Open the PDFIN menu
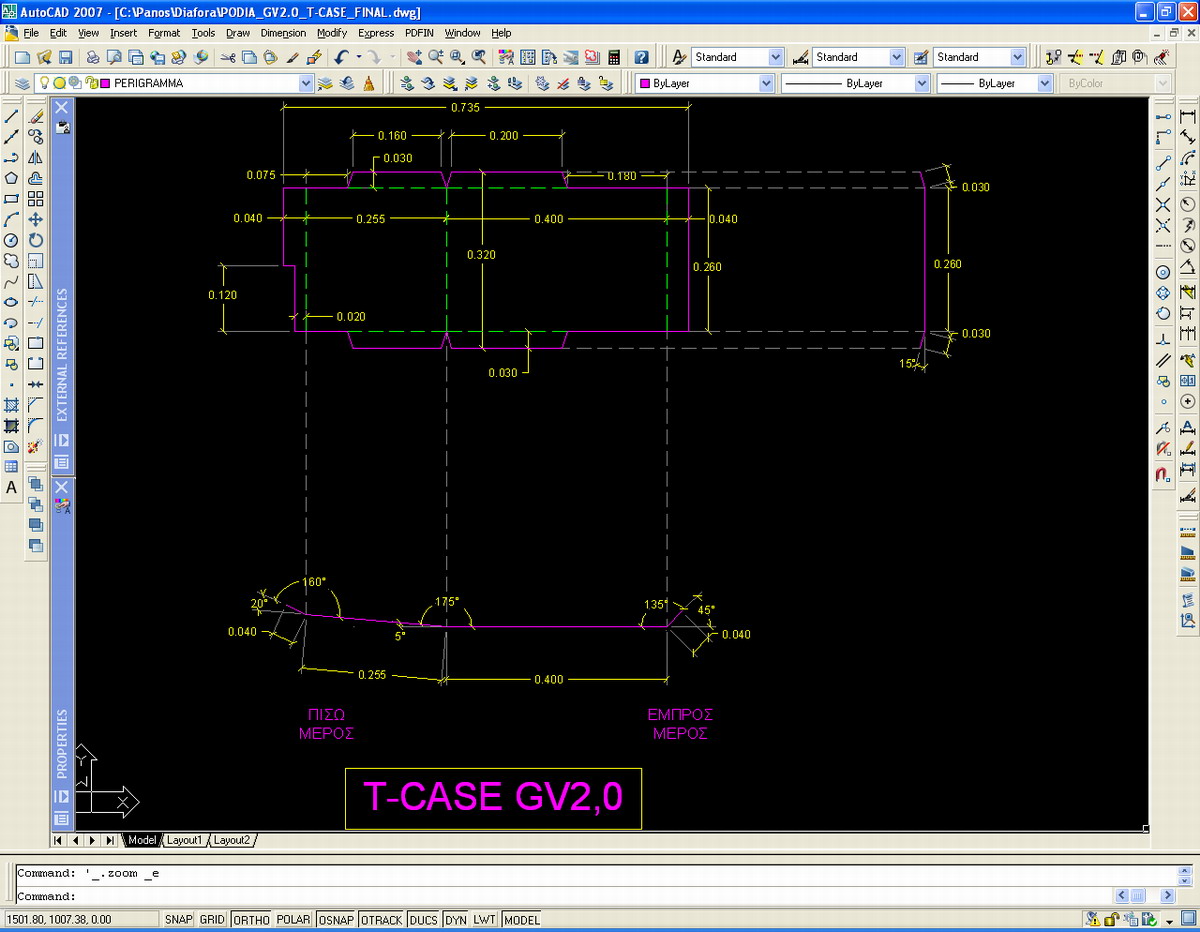 pyautogui.click(x=421, y=33)
